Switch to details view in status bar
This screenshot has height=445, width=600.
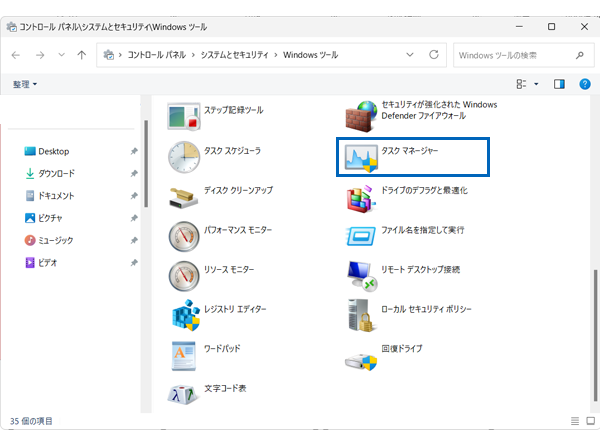click(x=575, y=421)
